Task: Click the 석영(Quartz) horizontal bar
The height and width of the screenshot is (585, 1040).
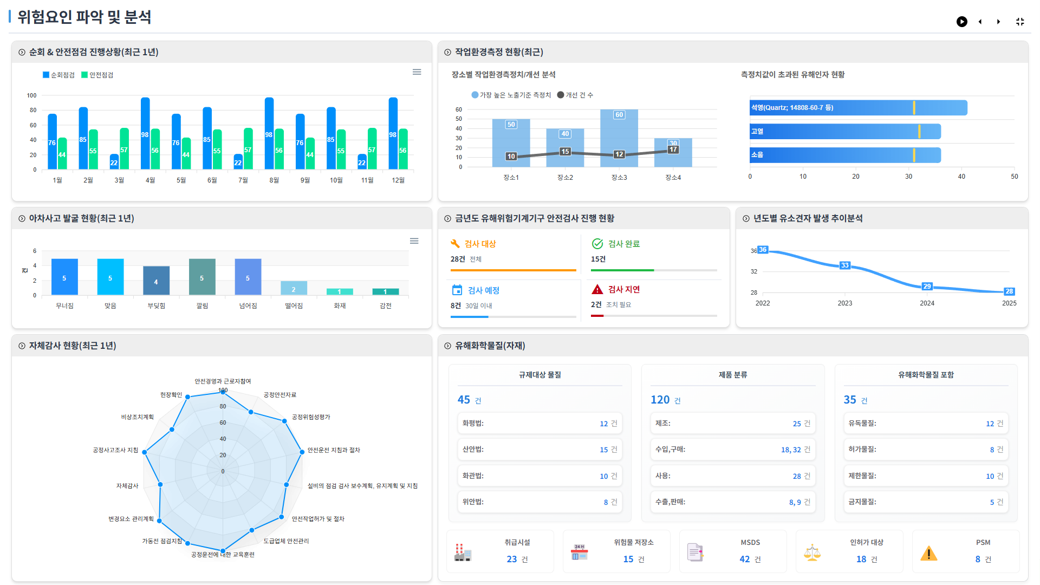Action: tap(858, 108)
